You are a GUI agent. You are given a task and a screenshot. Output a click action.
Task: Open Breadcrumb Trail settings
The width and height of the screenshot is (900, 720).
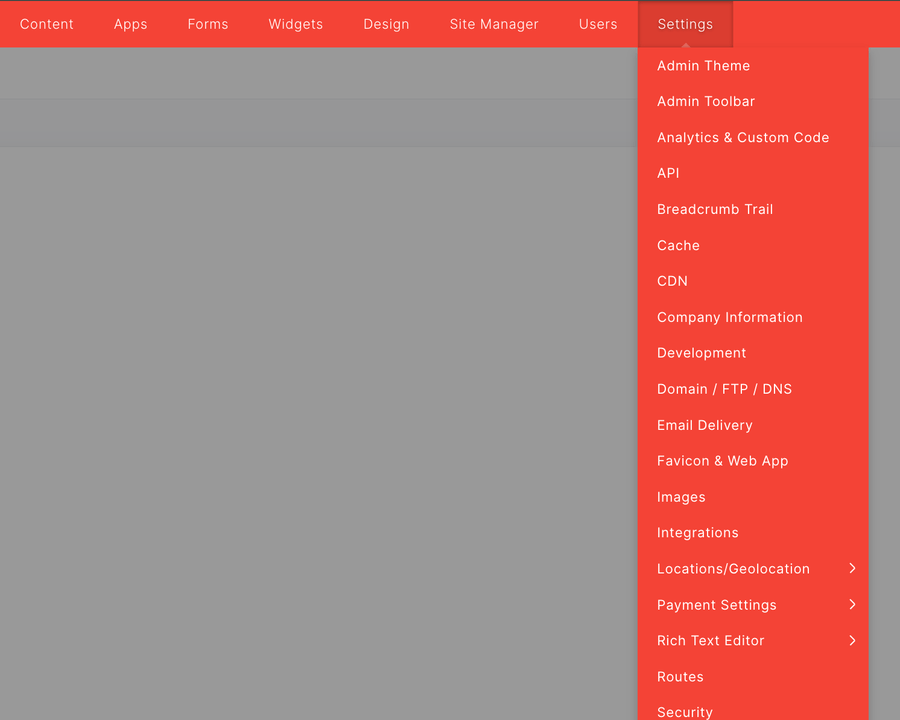(753, 210)
